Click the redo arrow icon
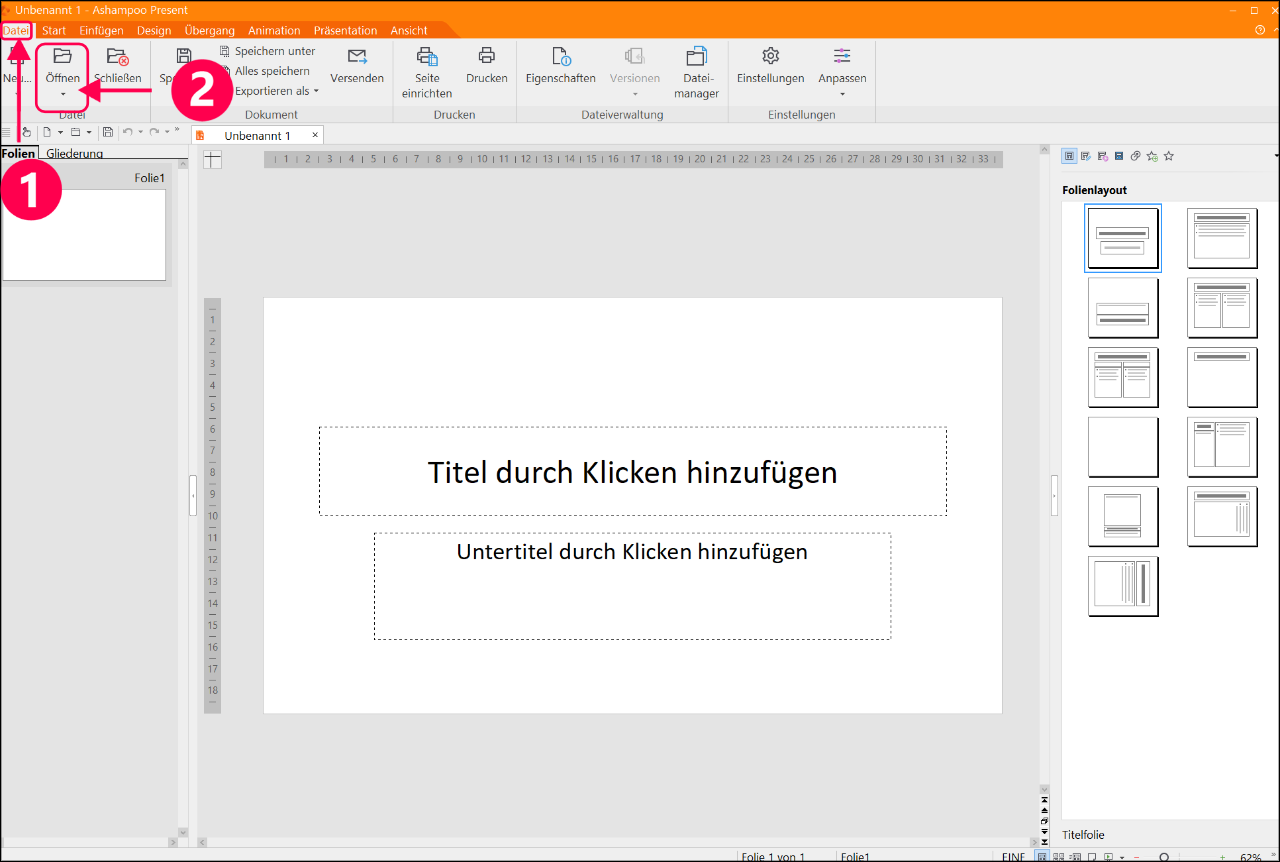Image resolution: width=1280 pixels, height=862 pixels. click(154, 131)
